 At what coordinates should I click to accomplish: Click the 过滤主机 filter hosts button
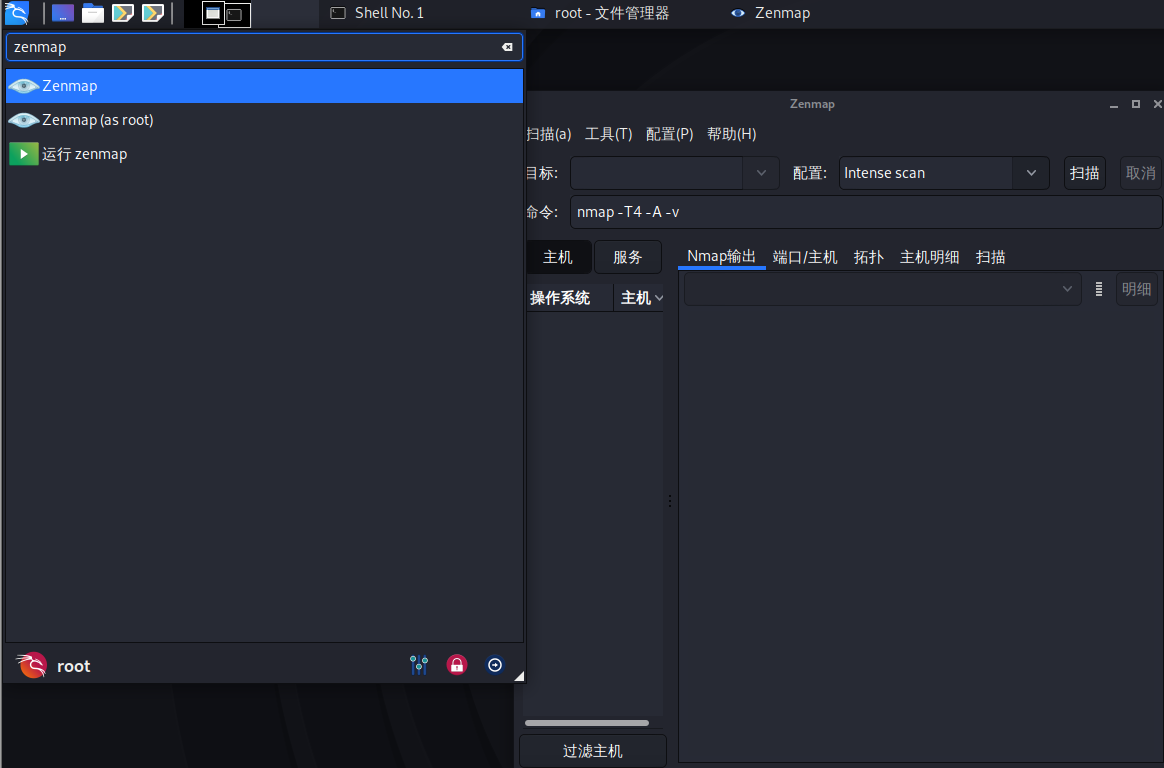(592, 750)
